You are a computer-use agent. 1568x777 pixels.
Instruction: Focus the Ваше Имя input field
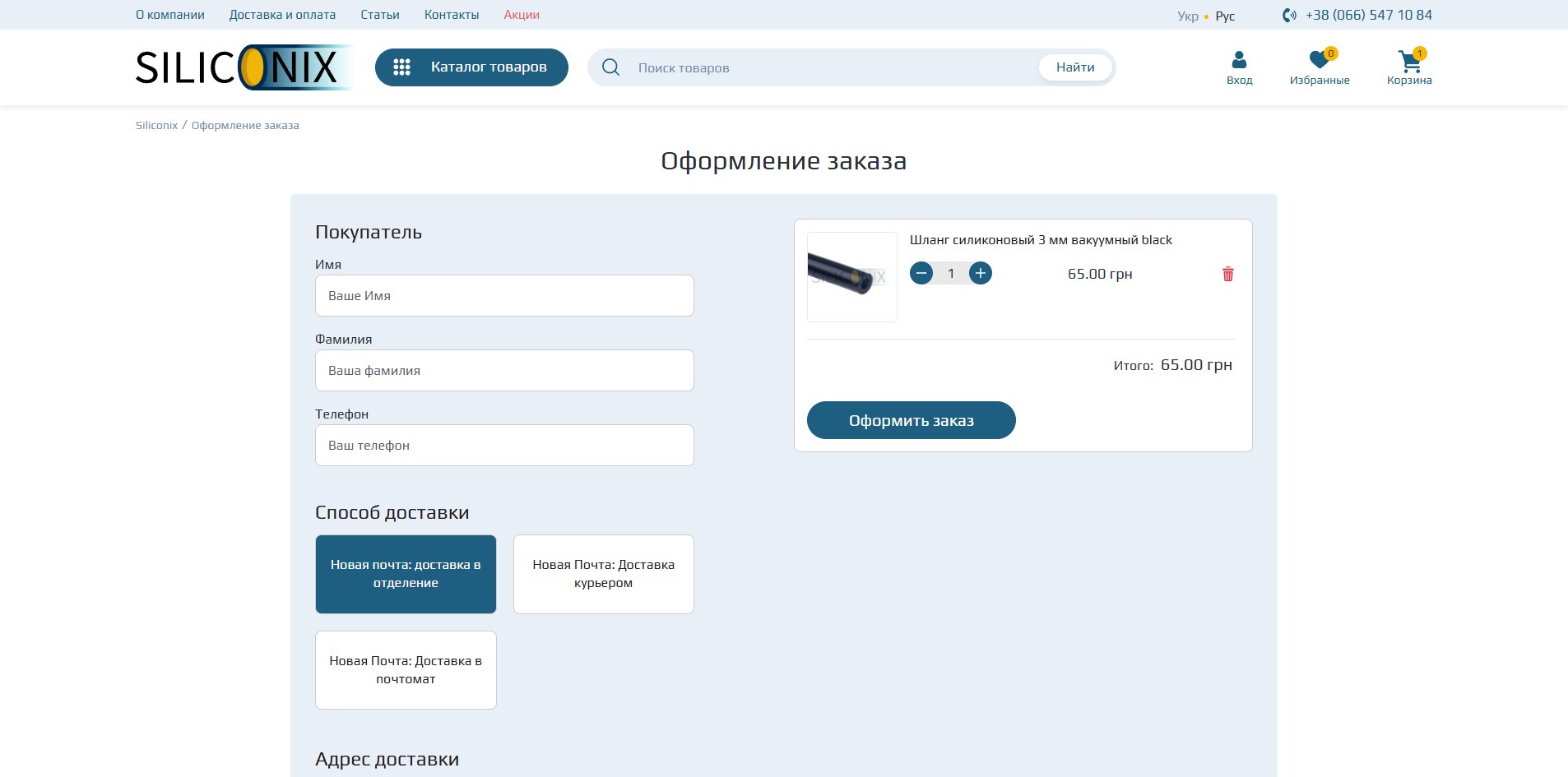coord(504,296)
